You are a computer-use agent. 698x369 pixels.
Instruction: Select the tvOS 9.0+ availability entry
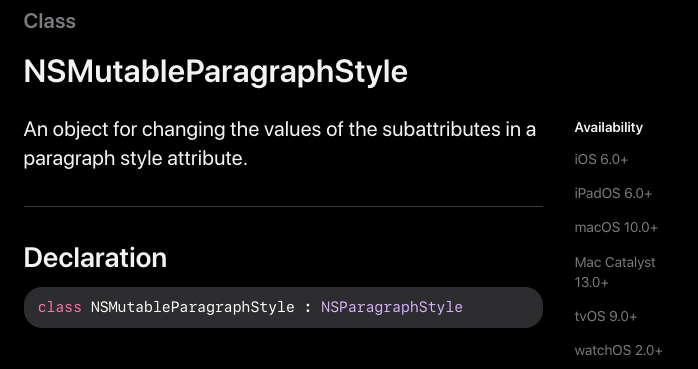tap(606, 316)
